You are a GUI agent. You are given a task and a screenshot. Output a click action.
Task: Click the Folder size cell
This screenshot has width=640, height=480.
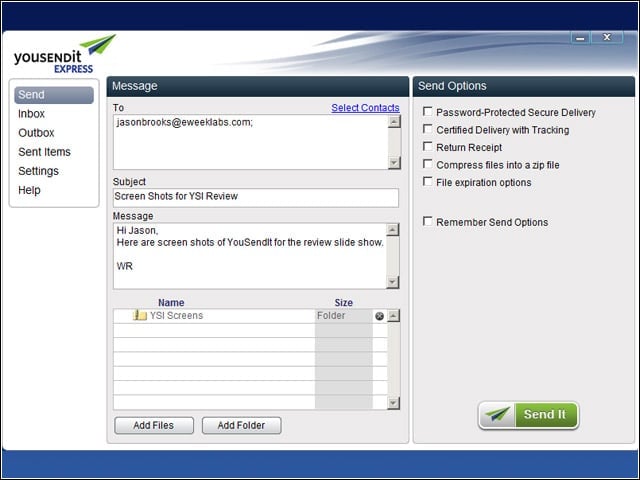coord(344,316)
